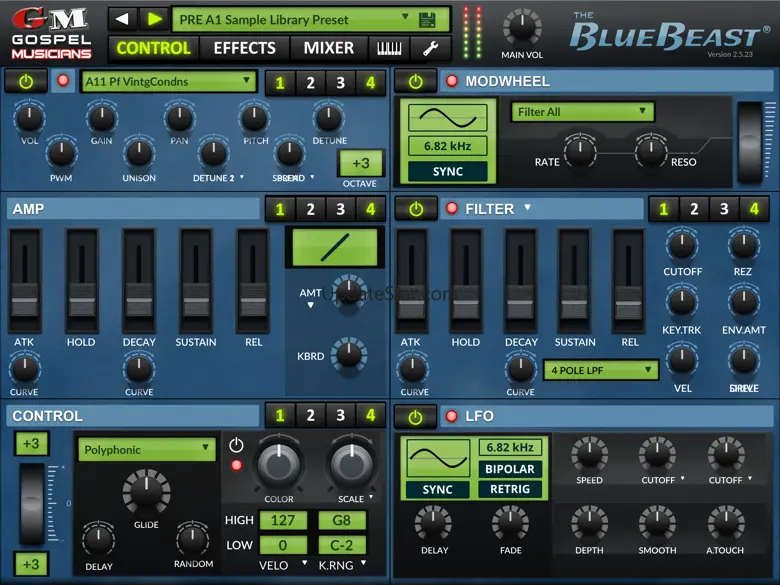Screen dimensions: 780x585
Task: Click the red record dot beside MODWHEEL
Action: click(x=452, y=81)
